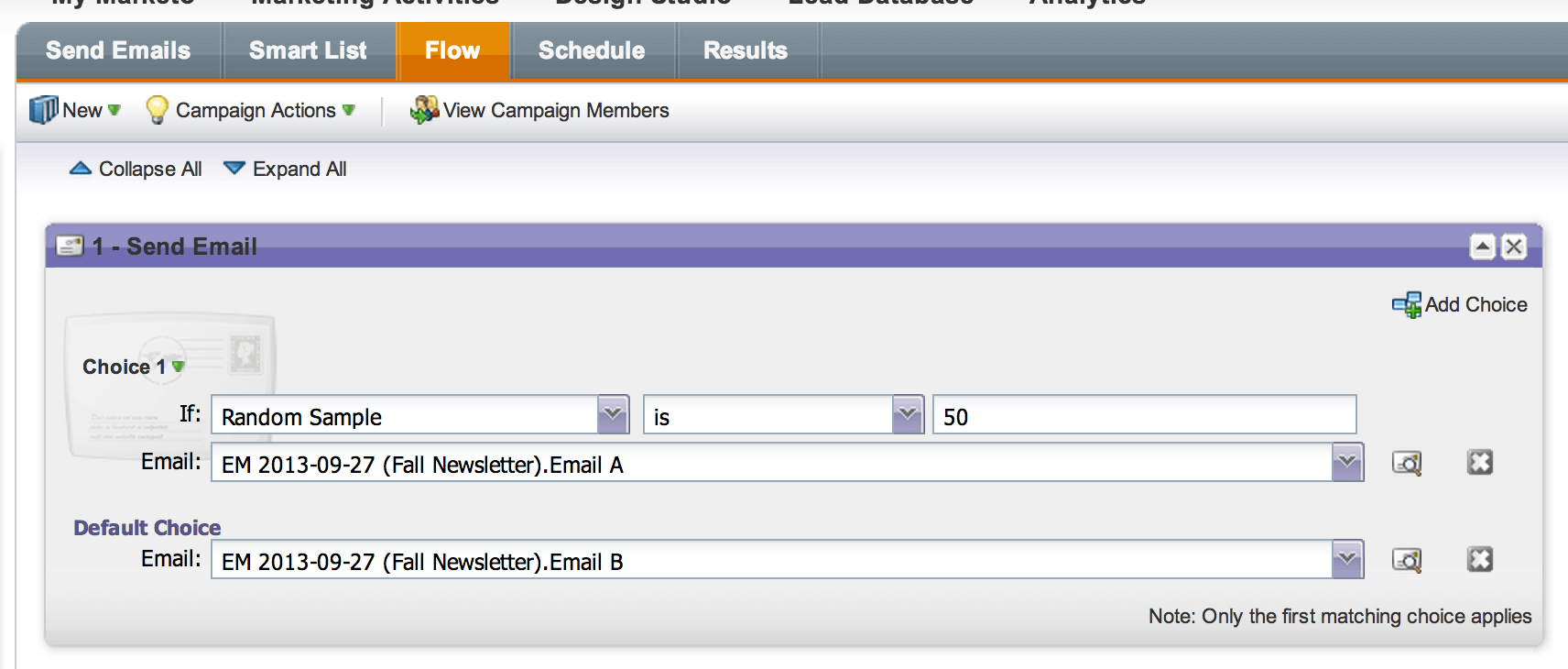Switch to the Smart List tab

(x=308, y=51)
